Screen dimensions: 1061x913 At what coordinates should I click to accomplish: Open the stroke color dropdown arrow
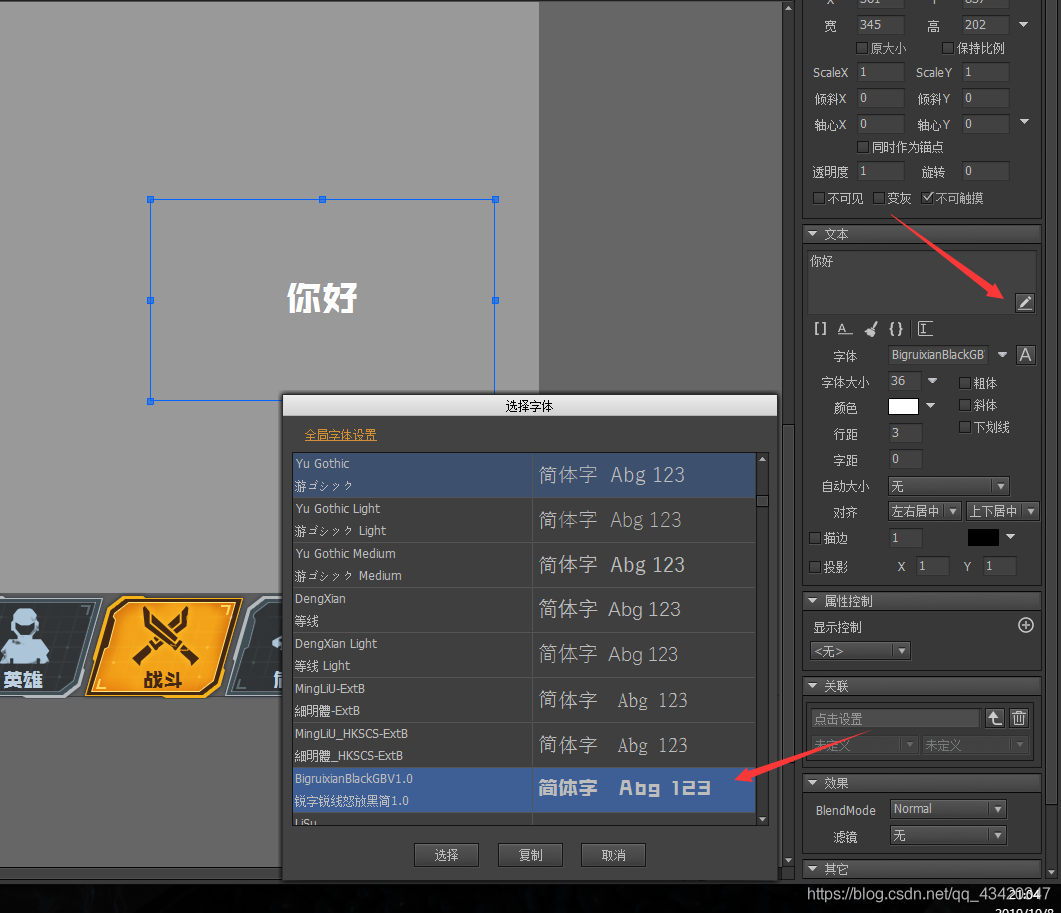[1010, 537]
